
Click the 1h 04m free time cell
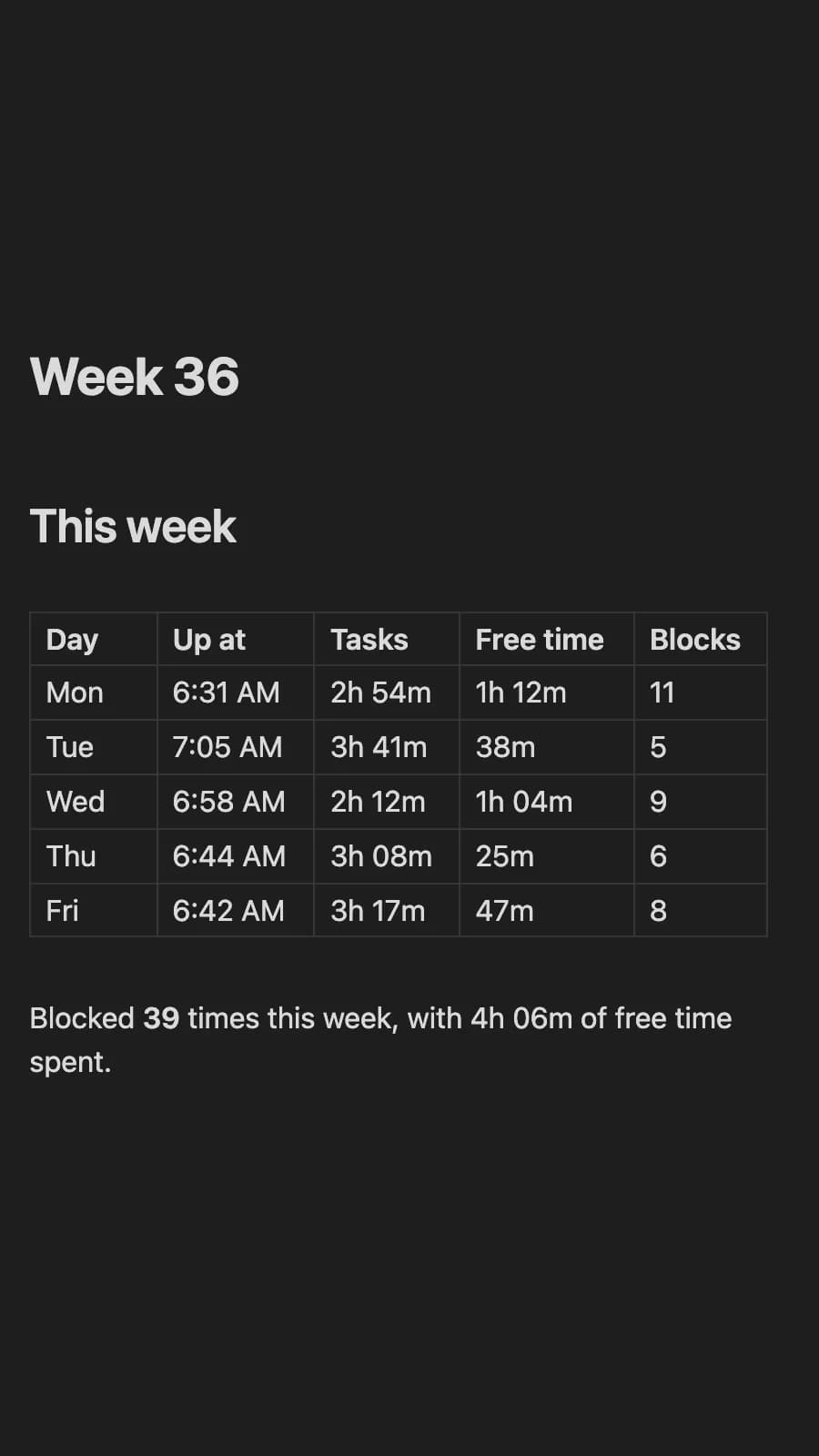tap(547, 802)
